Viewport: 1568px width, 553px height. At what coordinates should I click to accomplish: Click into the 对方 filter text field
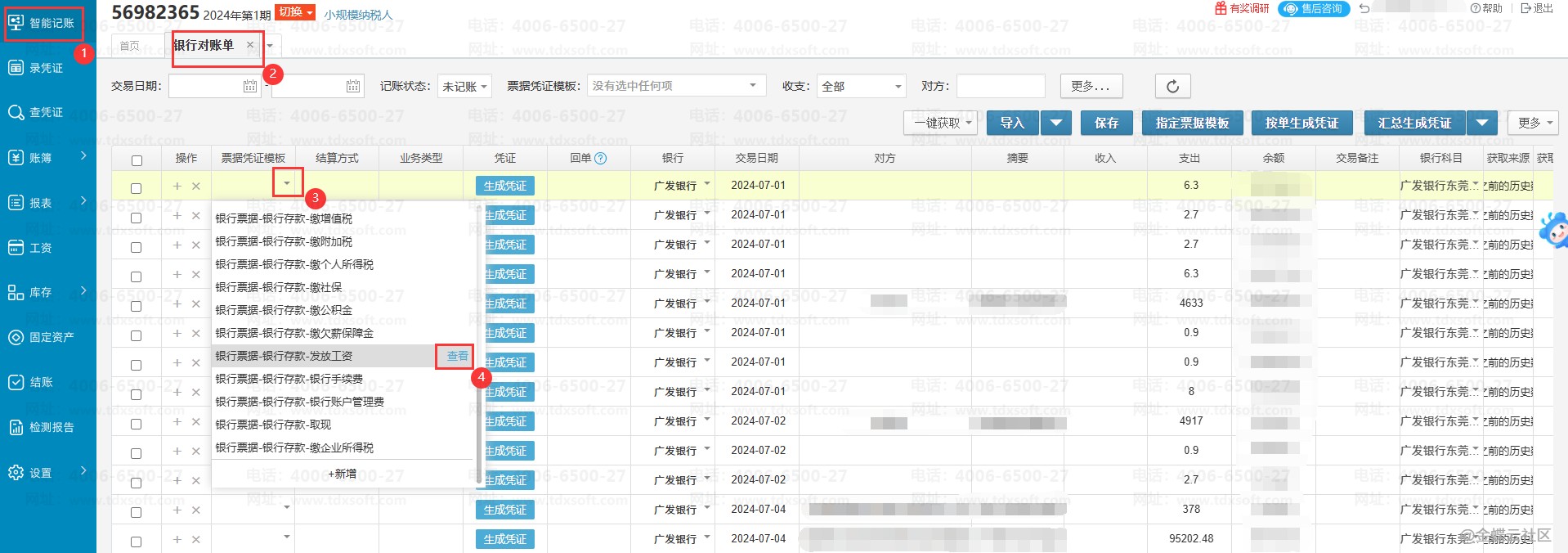pos(1001,86)
